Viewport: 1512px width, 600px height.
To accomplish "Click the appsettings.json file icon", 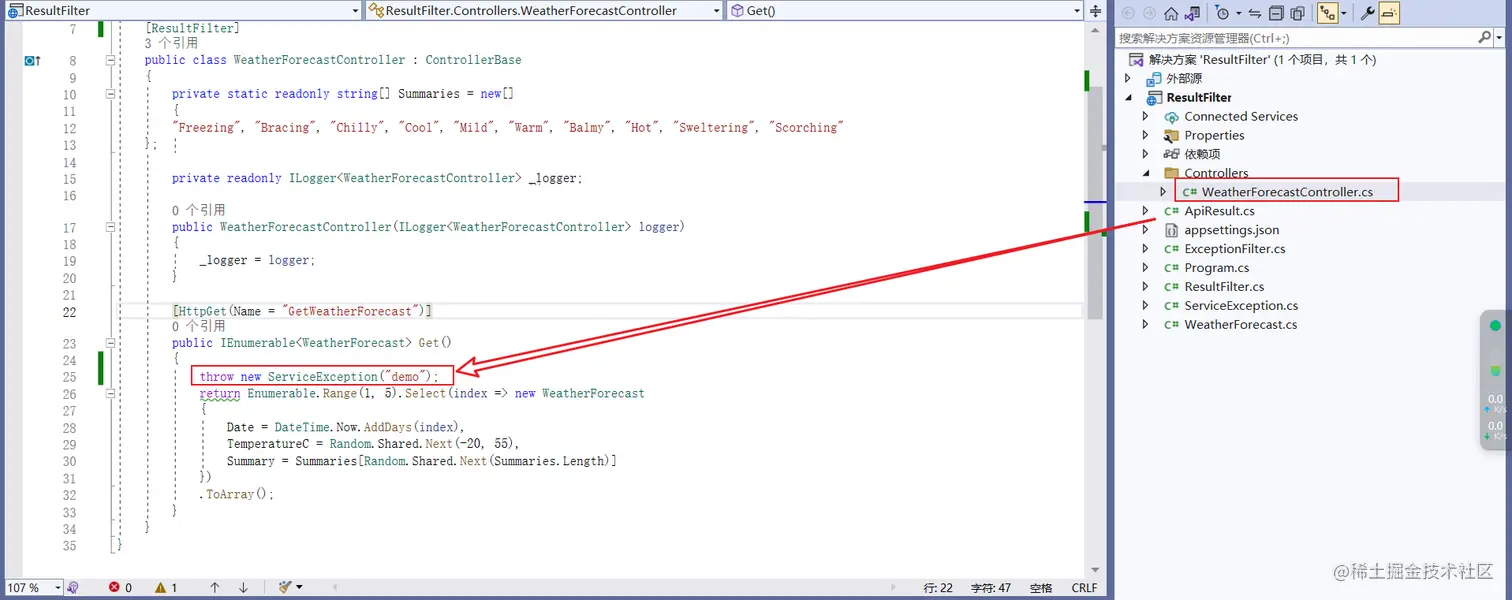I will pos(1171,230).
